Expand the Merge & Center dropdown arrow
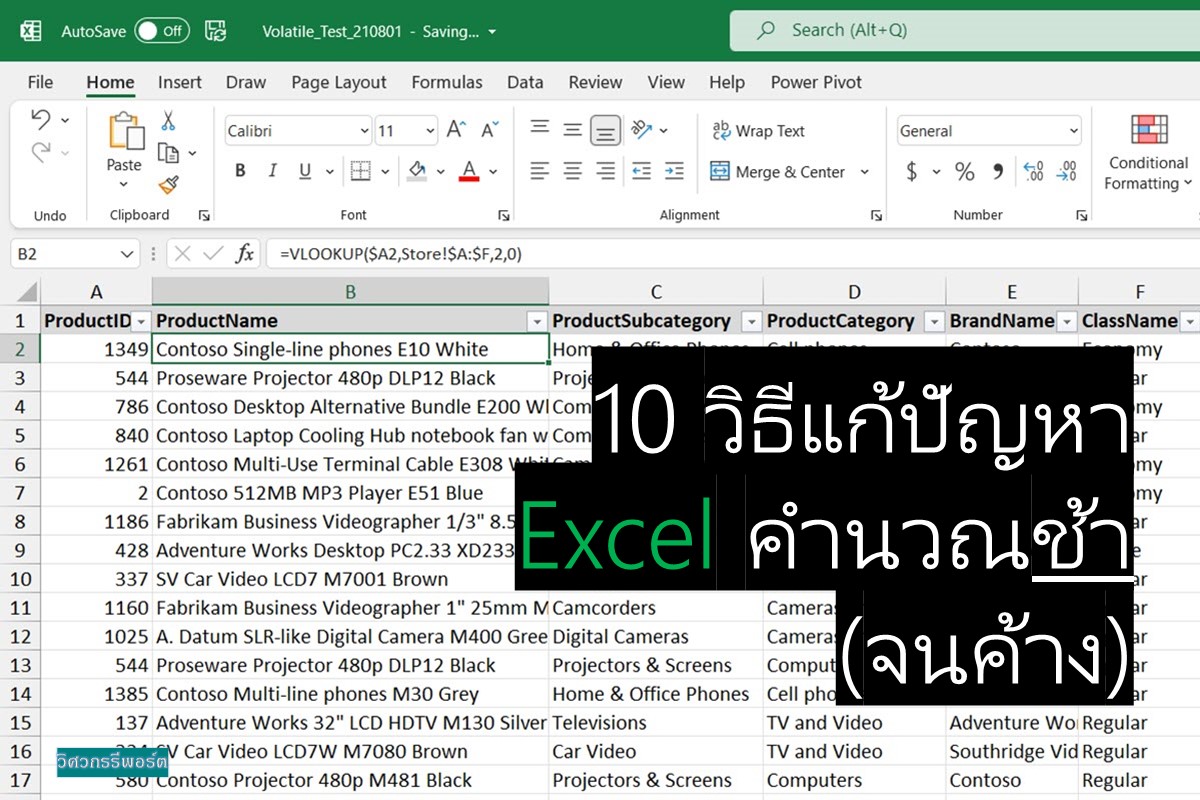1200x800 pixels. click(865, 172)
